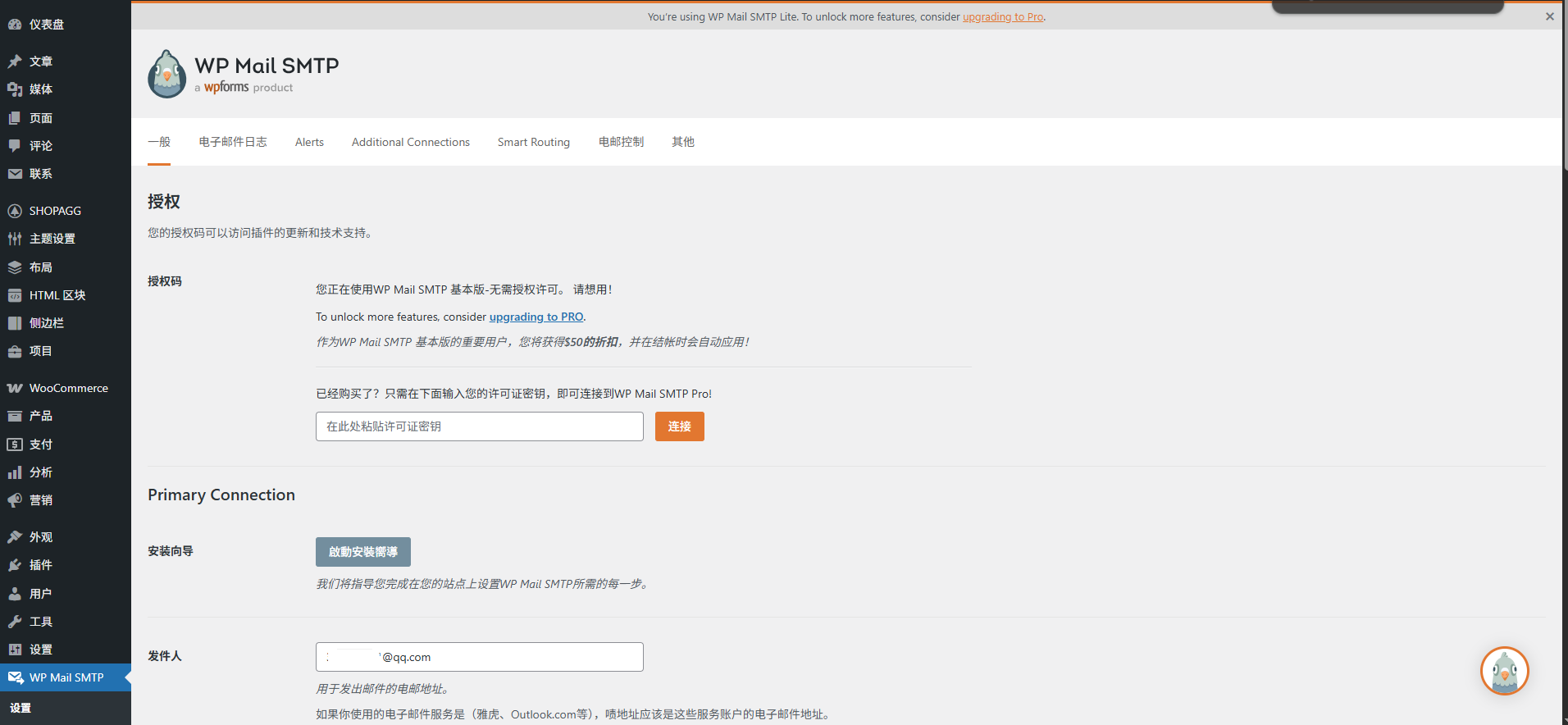Click the 项目 briefcase icon
Image resolution: width=1568 pixels, height=725 pixels.
pyautogui.click(x=15, y=351)
